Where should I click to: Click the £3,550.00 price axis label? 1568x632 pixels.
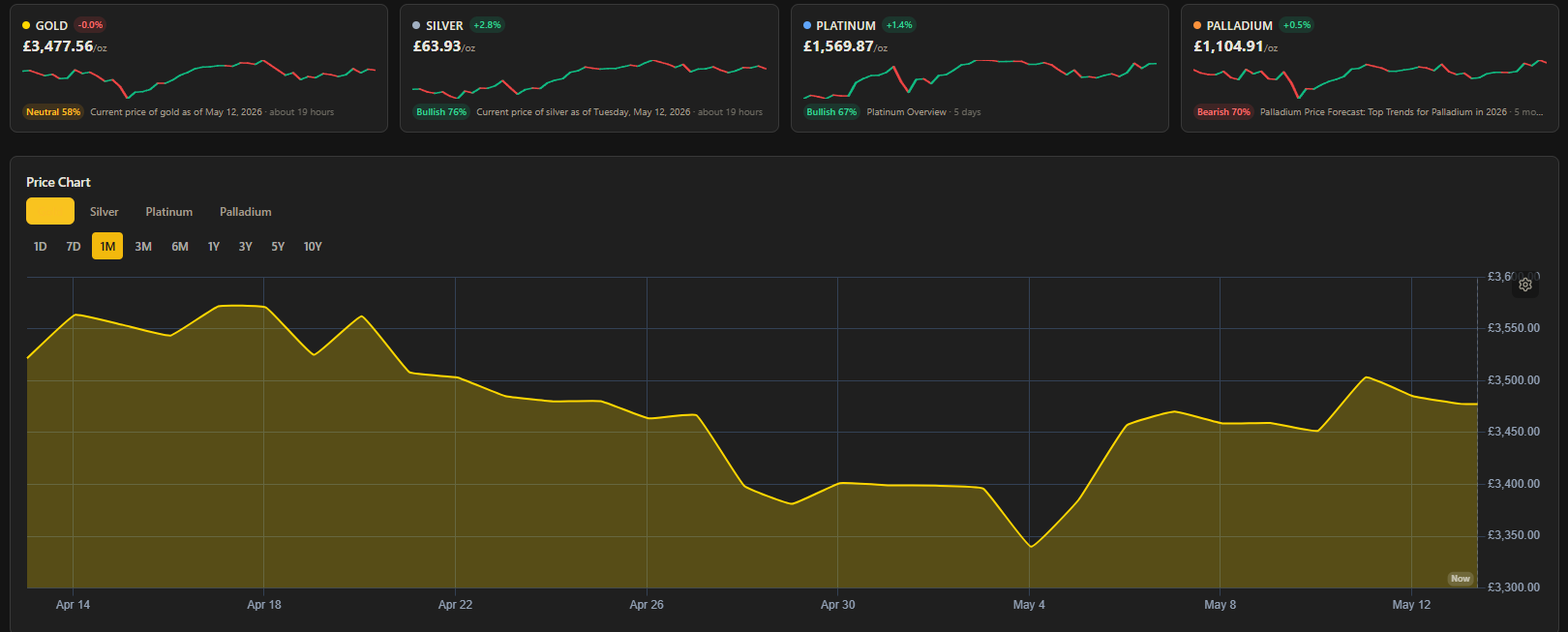[x=1514, y=328]
